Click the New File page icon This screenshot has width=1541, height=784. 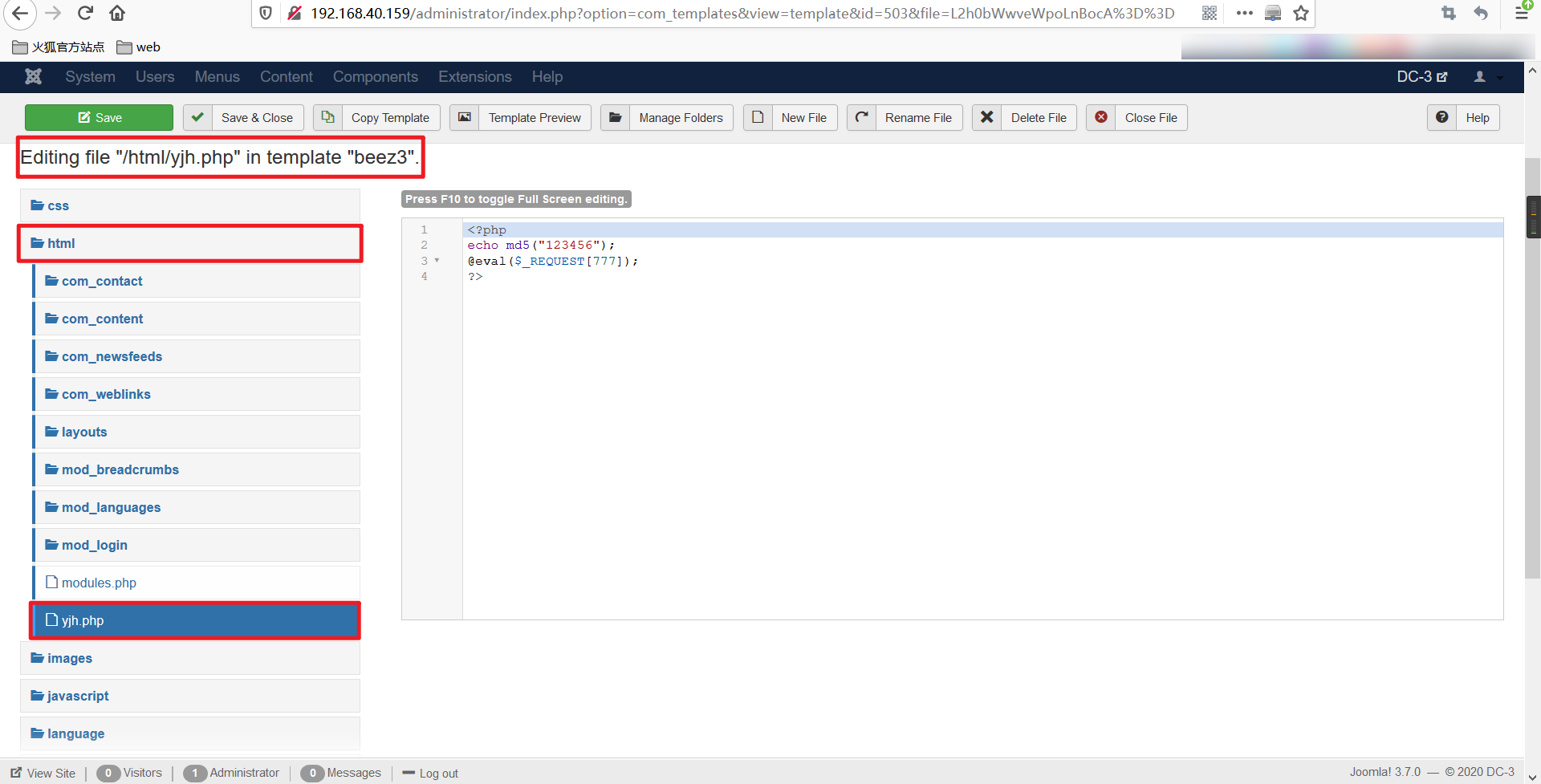758,117
